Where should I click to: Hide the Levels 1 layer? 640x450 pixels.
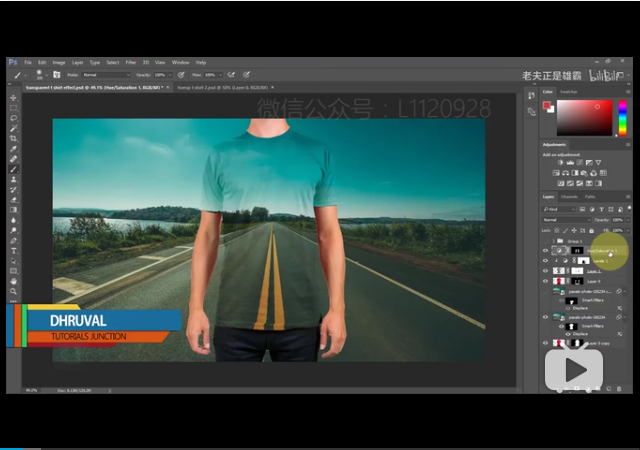pyautogui.click(x=545, y=261)
